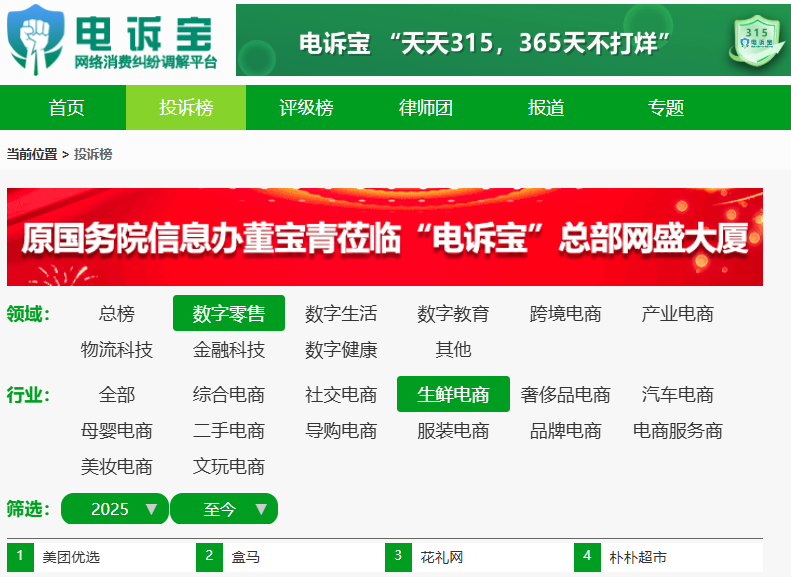Open rank 4 entry 朴朴超市
Image resolution: width=791 pixels, height=577 pixels.
tap(638, 557)
